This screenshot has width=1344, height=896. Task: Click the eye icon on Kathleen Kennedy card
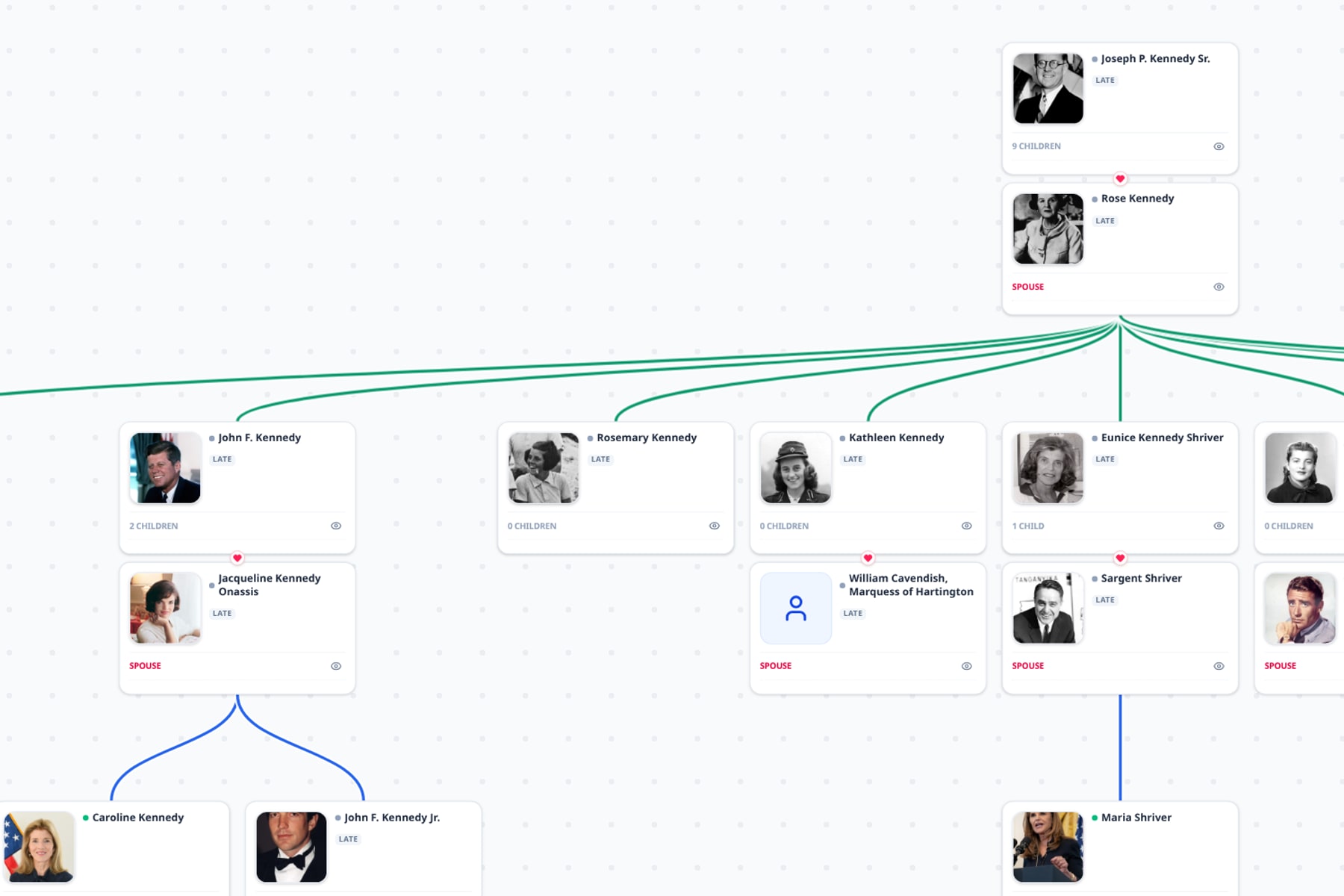pos(967,526)
